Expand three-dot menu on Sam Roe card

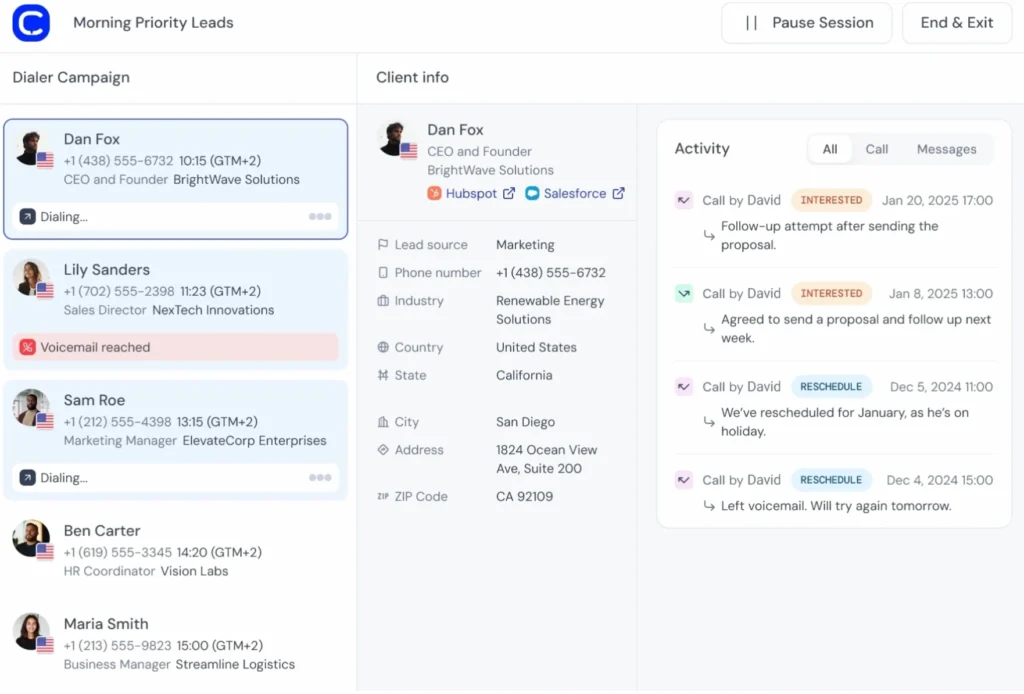tap(320, 478)
